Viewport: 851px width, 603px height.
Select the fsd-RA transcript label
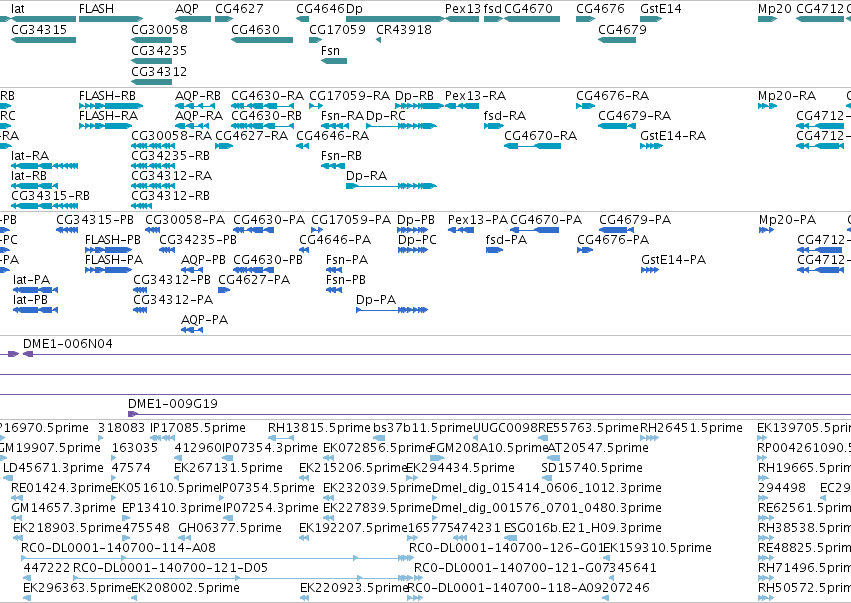pos(504,116)
